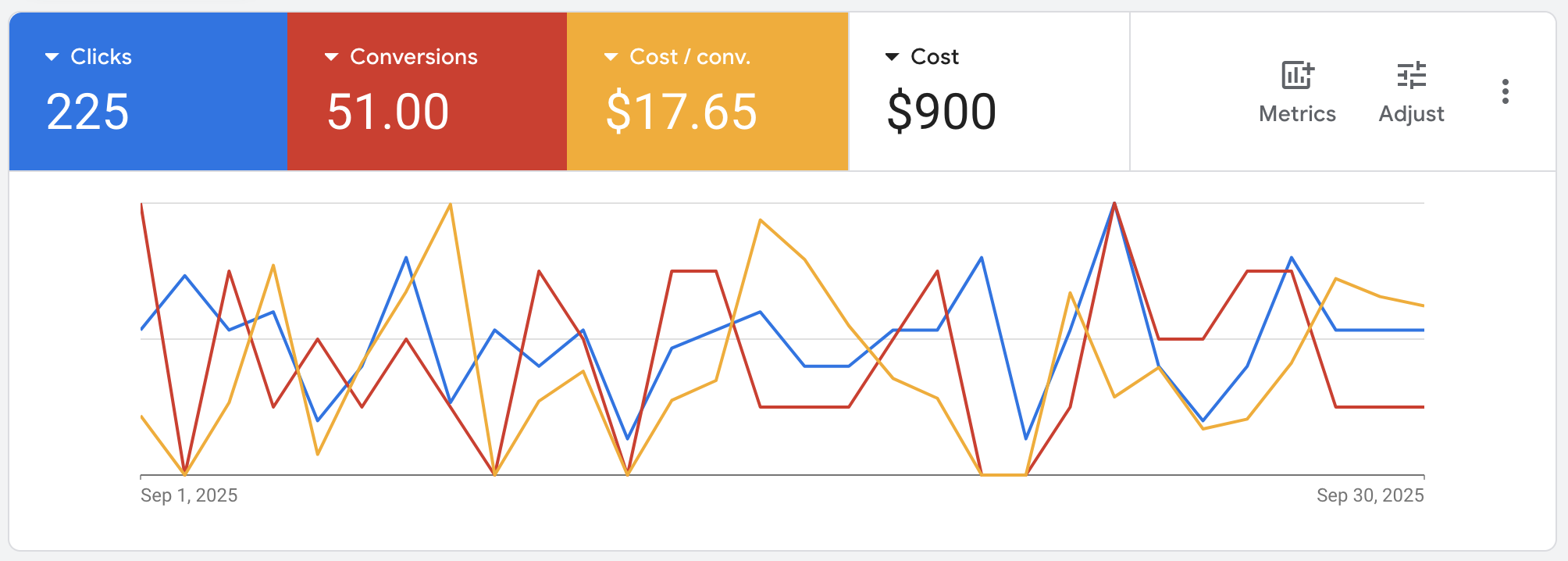
Task: Expand the Conversions metric dropdown arrow
Action: pos(332,57)
